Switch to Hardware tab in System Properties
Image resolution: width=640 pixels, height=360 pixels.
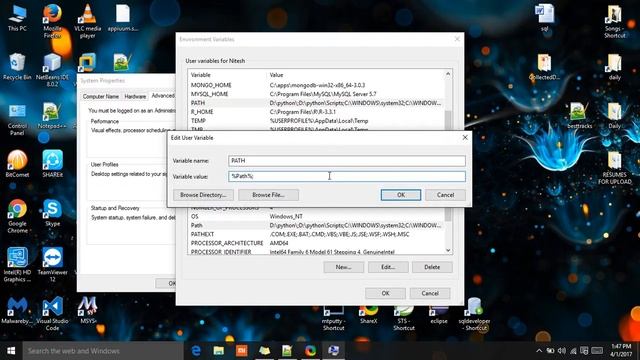135,97
